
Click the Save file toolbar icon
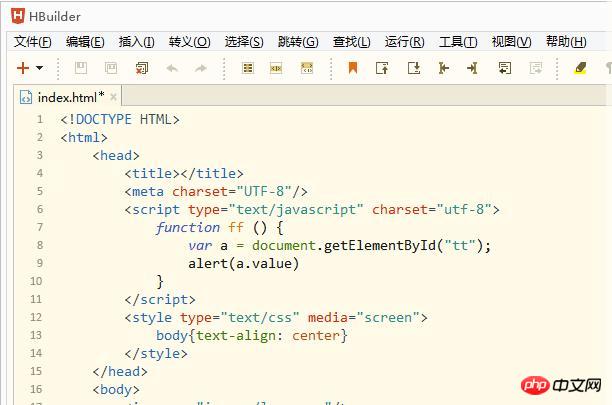point(81,68)
